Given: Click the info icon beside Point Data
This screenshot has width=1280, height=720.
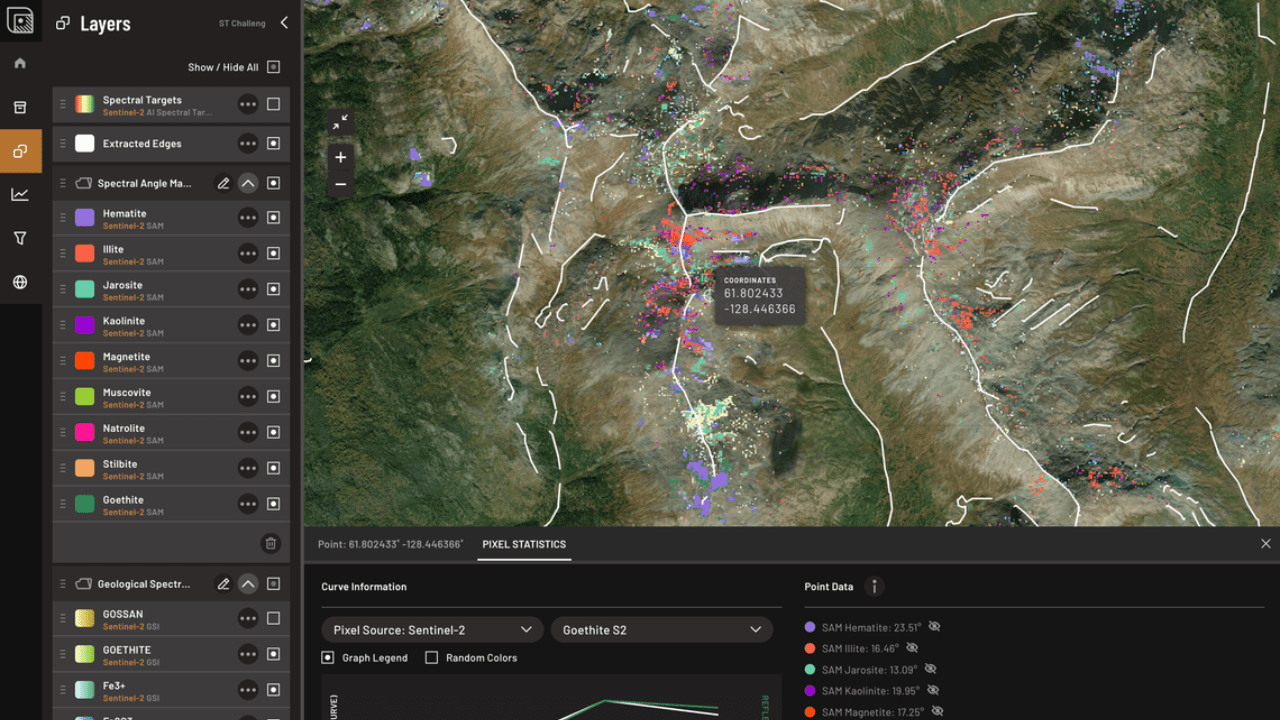Looking at the screenshot, I should 874,587.
